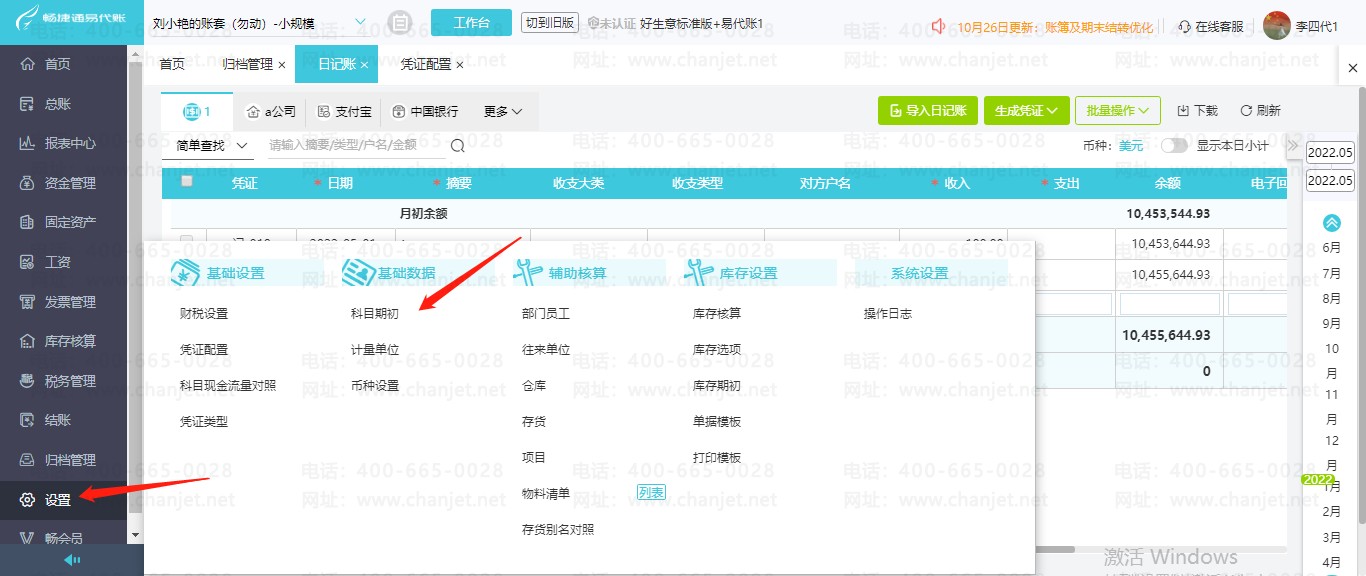
Task: Click the 刷新 refresh icon
Action: point(1246,111)
